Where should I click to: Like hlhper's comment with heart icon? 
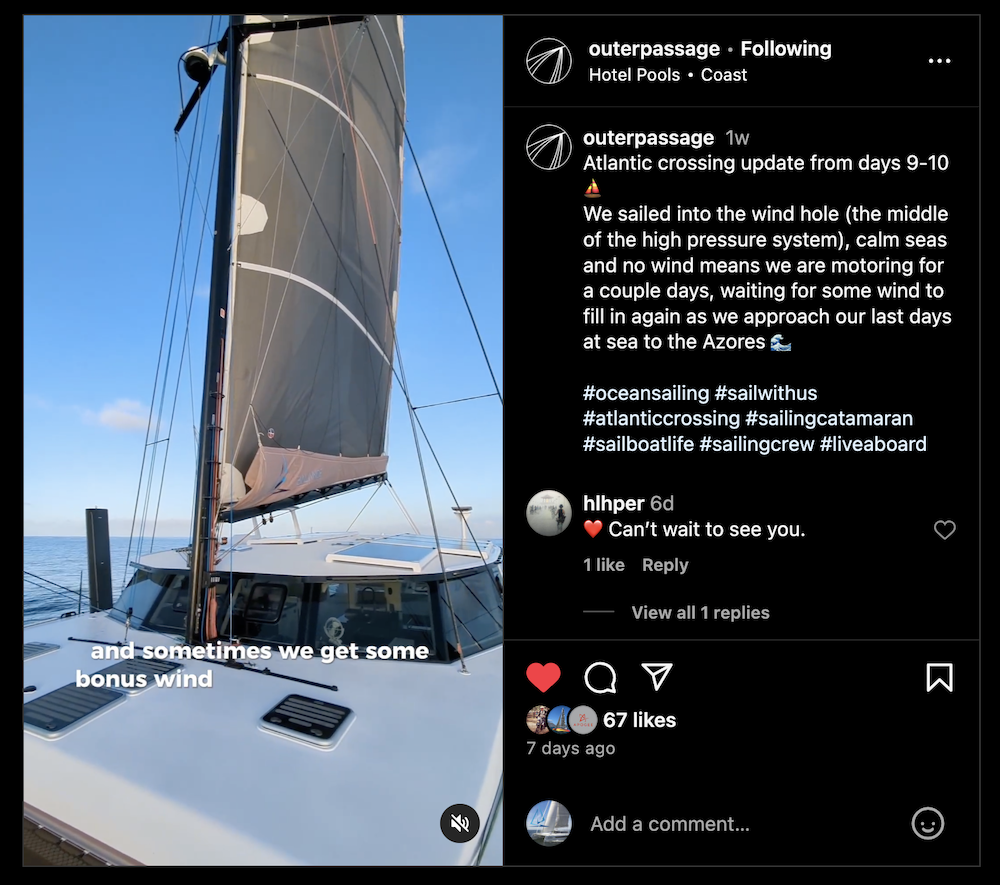coord(945,530)
